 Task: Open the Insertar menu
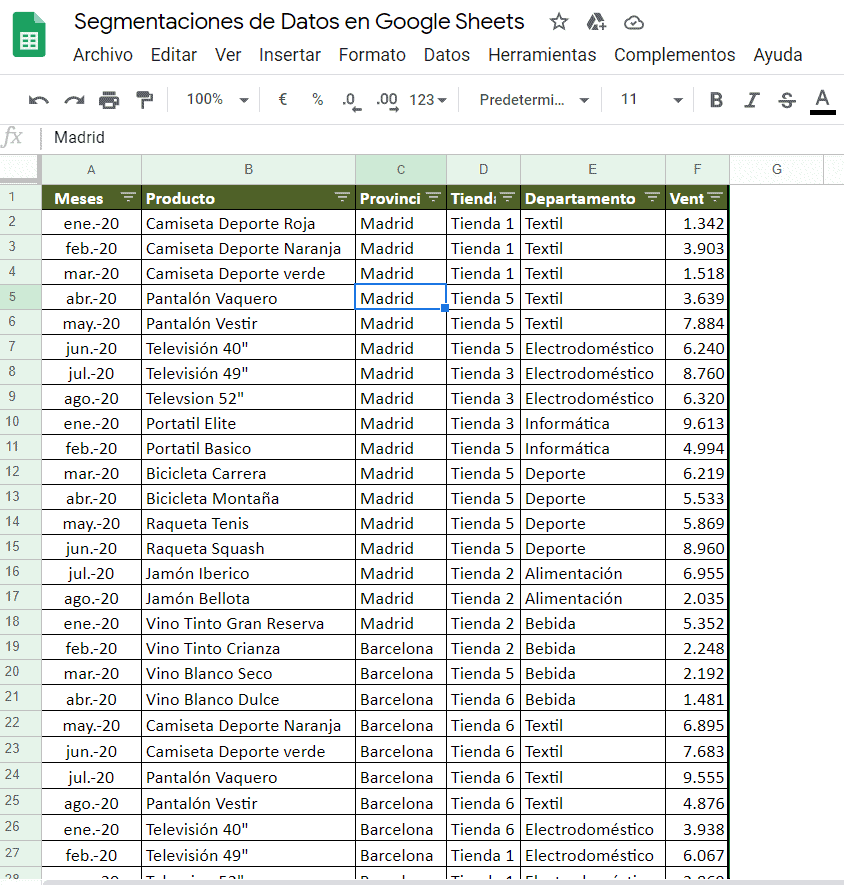pyautogui.click(x=290, y=55)
